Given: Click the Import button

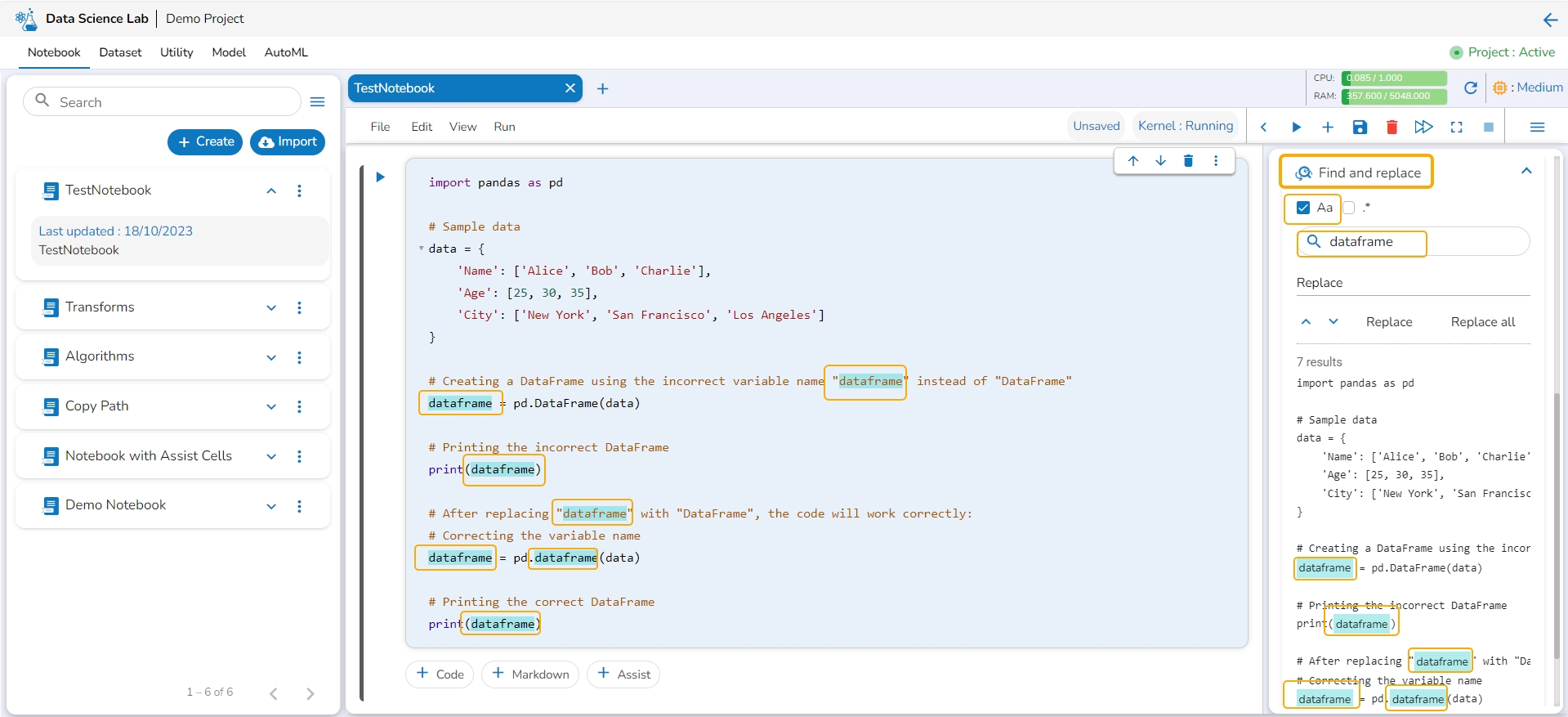Looking at the screenshot, I should pyautogui.click(x=288, y=141).
